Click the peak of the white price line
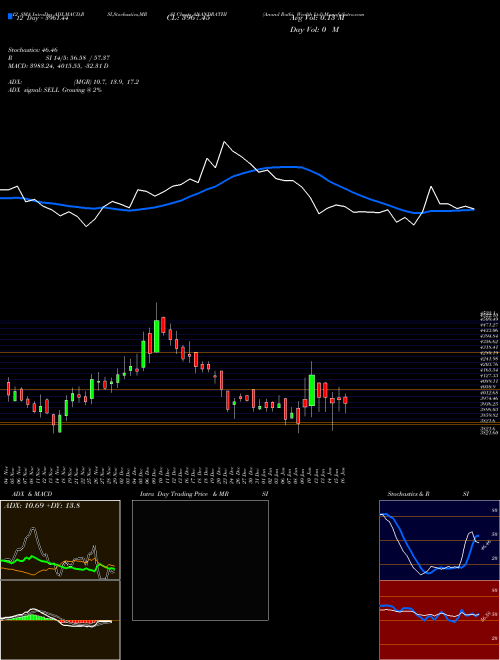This screenshot has width=500, height=660. pyautogui.click(x=224, y=142)
